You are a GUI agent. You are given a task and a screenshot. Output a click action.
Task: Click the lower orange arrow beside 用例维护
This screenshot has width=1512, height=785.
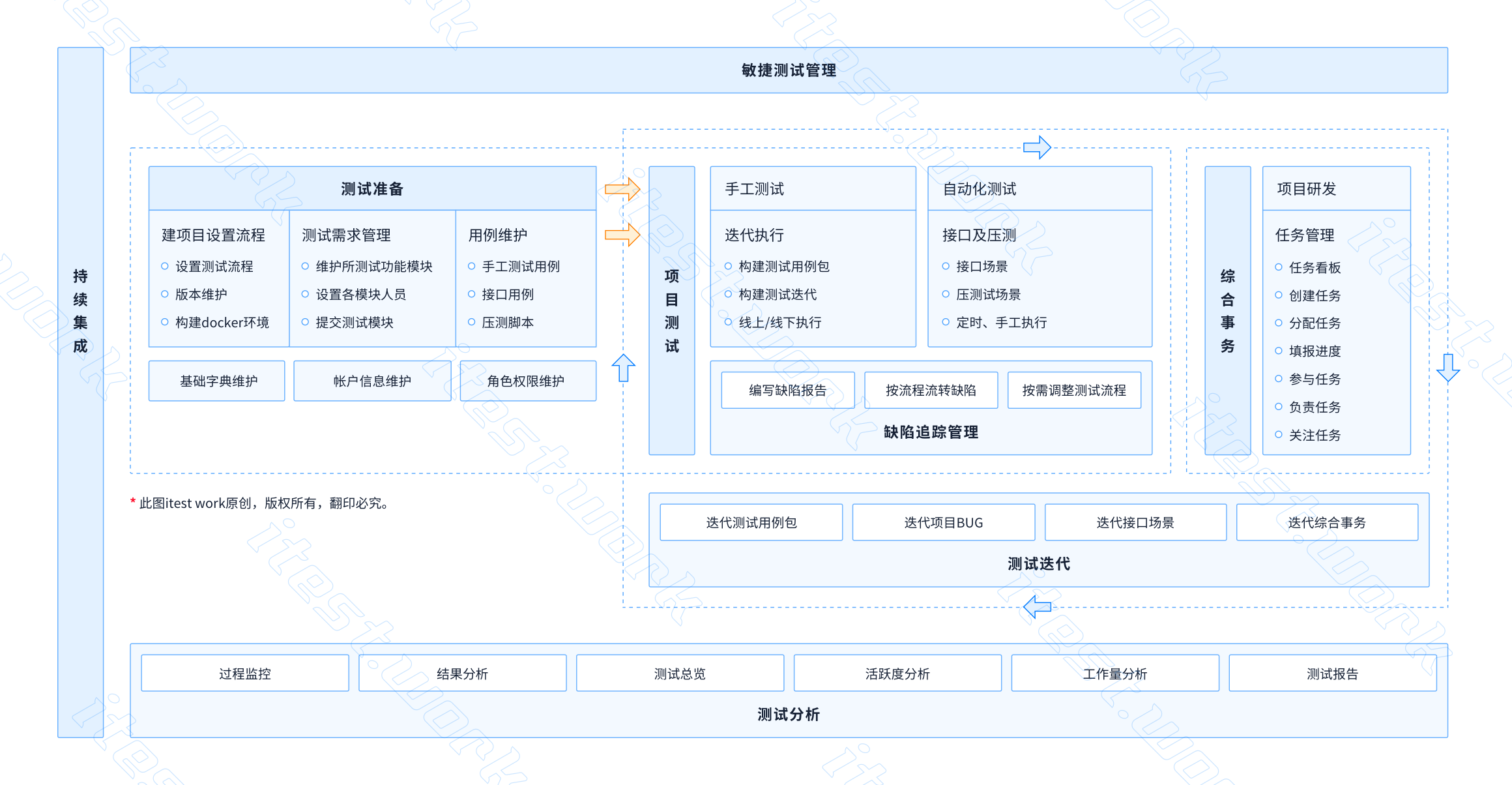(622, 235)
